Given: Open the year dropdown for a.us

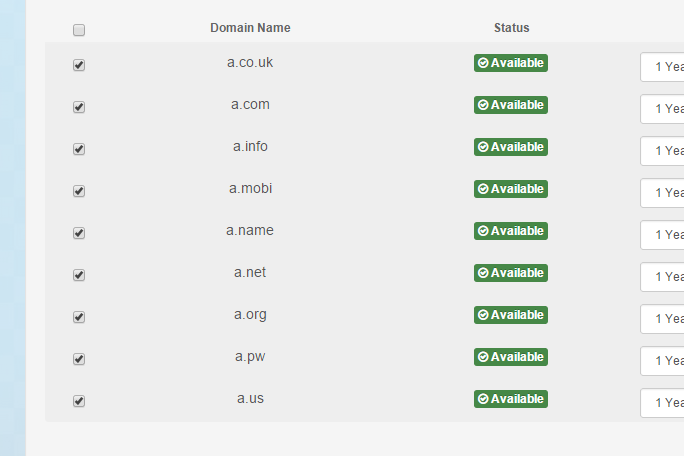Looking at the screenshot, I should (662, 403).
